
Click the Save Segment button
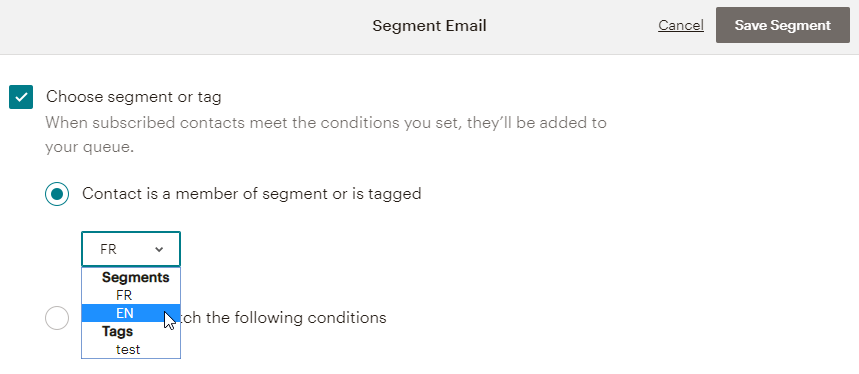pyautogui.click(x=783, y=25)
